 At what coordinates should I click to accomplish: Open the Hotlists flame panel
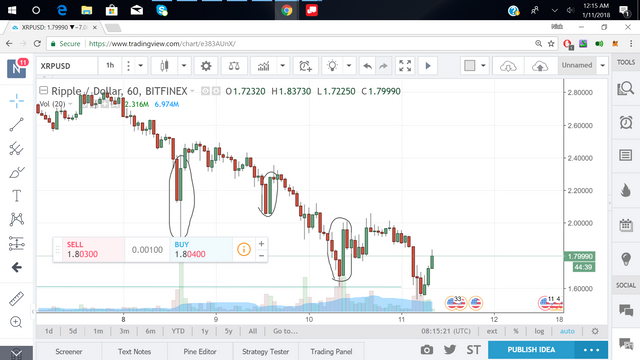[626, 190]
